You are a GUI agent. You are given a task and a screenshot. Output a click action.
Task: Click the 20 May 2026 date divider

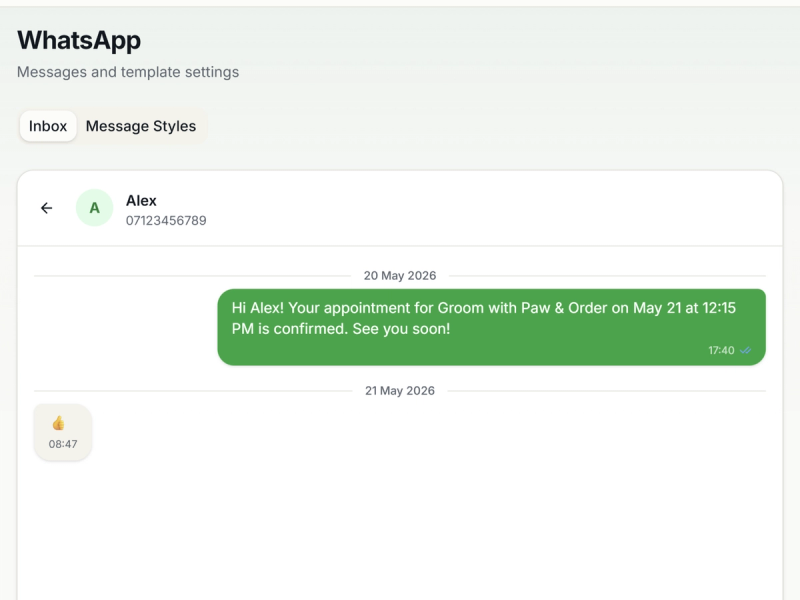[x=400, y=276]
